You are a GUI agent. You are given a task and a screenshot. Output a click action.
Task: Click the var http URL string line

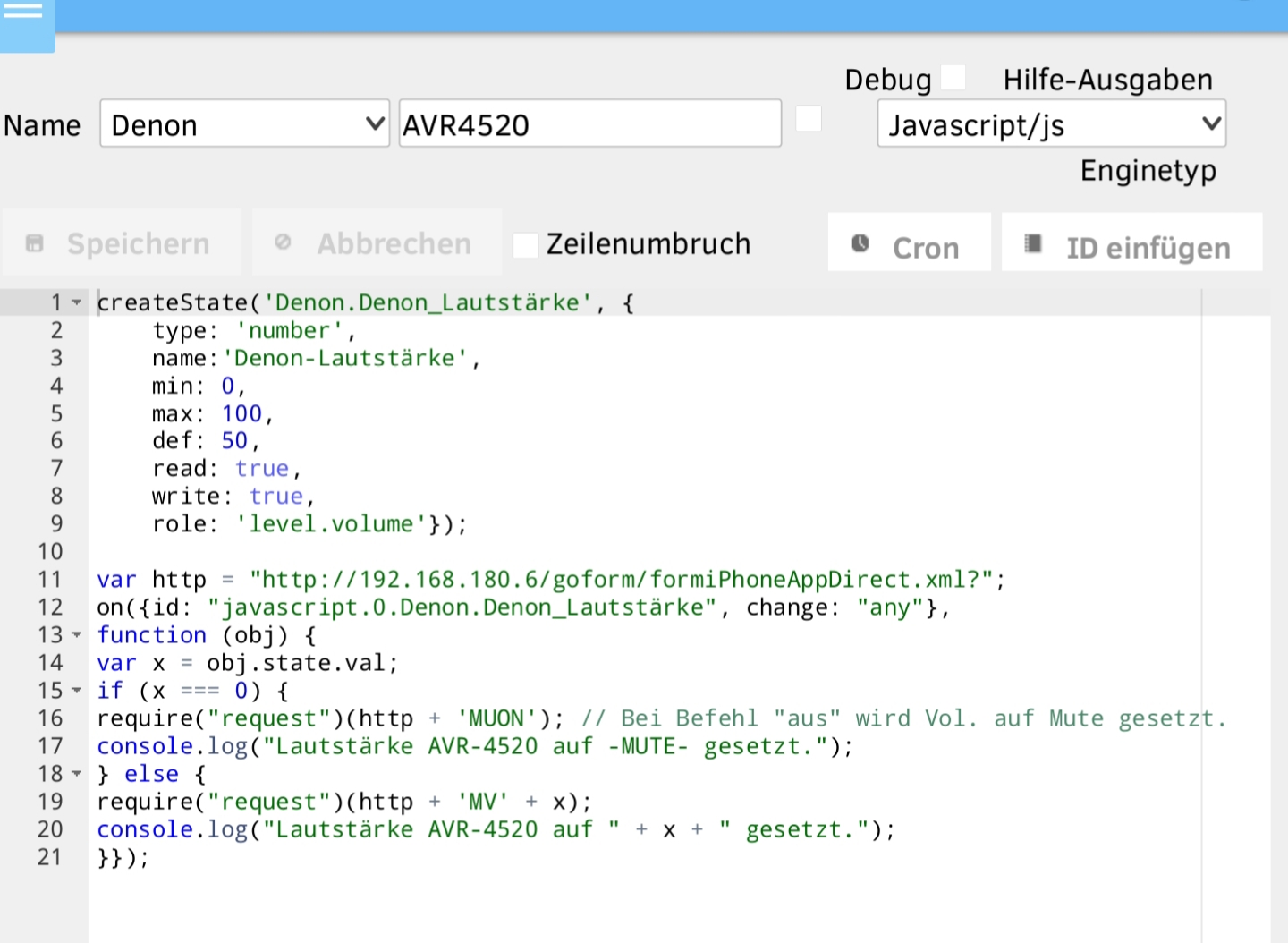(x=551, y=580)
